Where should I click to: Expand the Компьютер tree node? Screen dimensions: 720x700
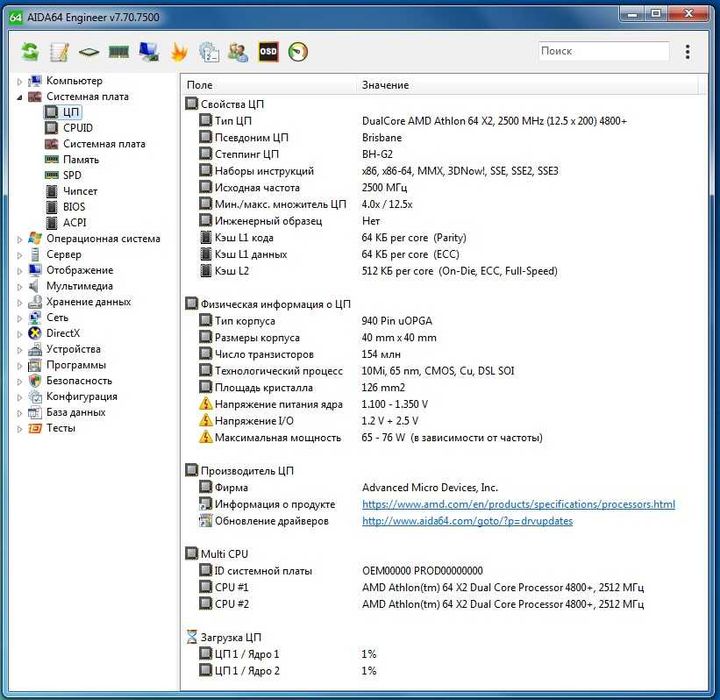click(x=19, y=82)
